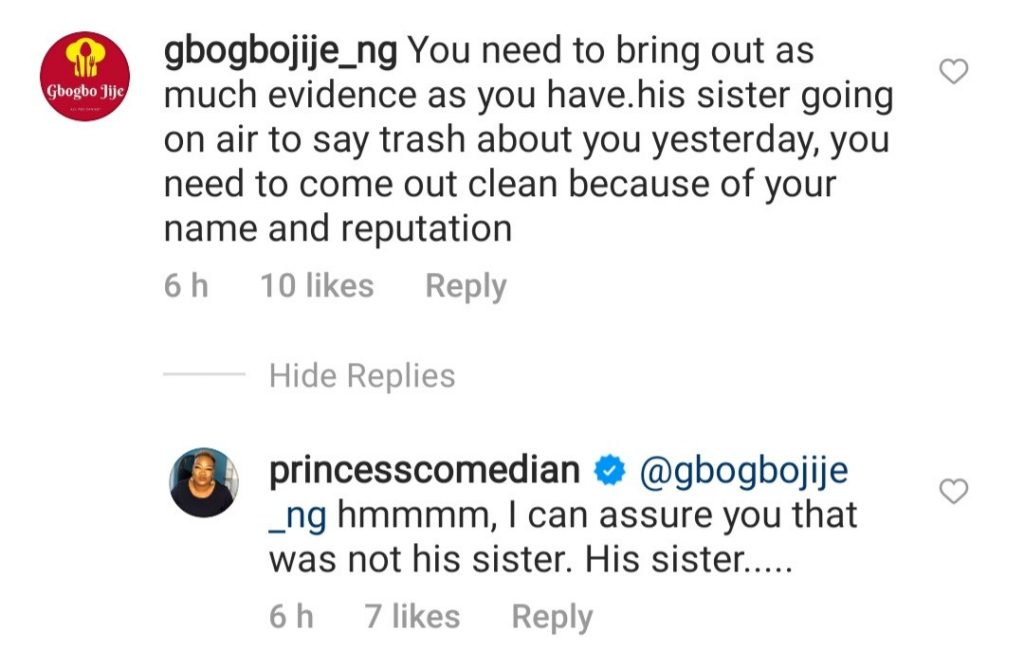Visit the princesscomedian username profile
Viewport: 1024px width, 668px height.
(x=424, y=471)
